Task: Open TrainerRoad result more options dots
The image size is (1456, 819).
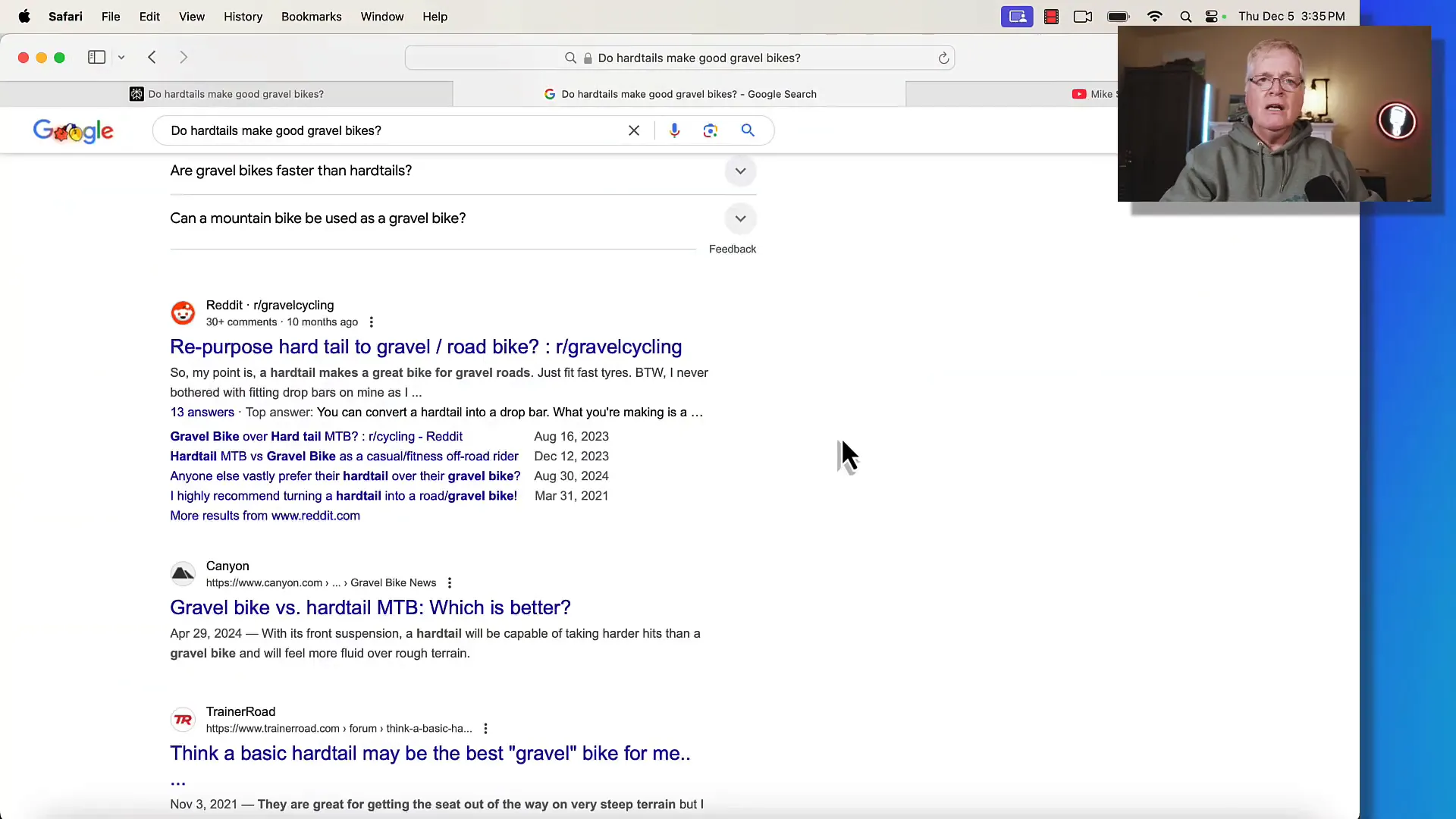Action: 485,728
